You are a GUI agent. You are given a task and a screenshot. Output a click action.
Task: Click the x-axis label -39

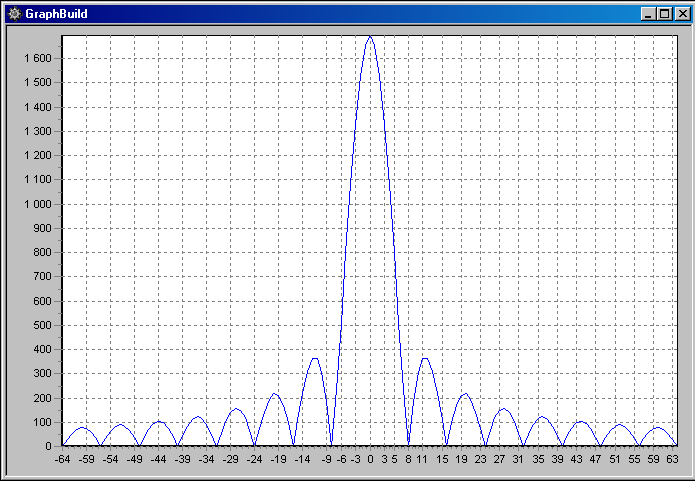click(182, 459)
